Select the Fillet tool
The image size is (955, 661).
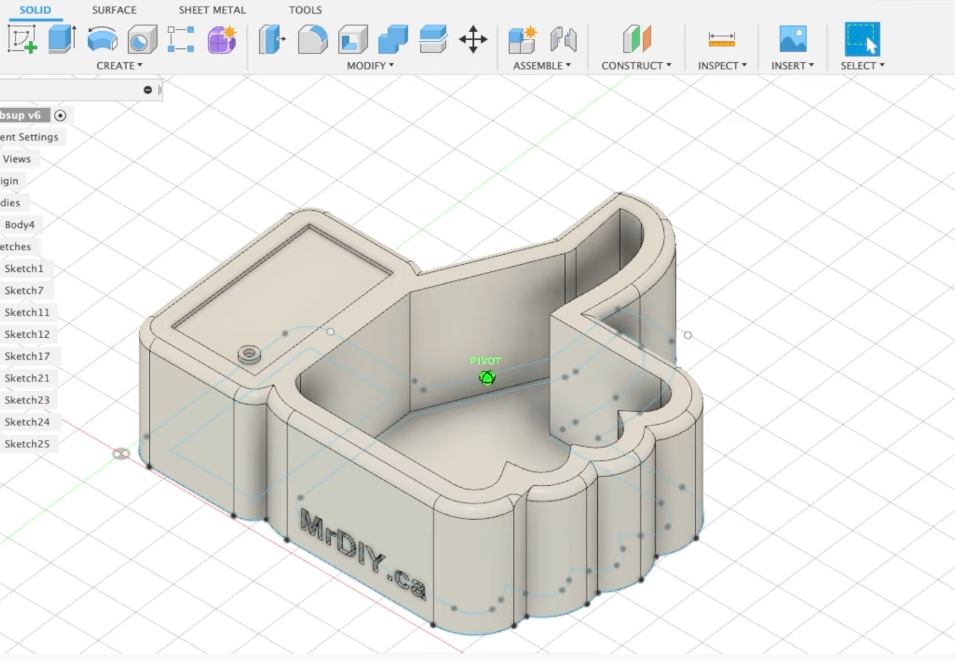click(x=312, y=40)
